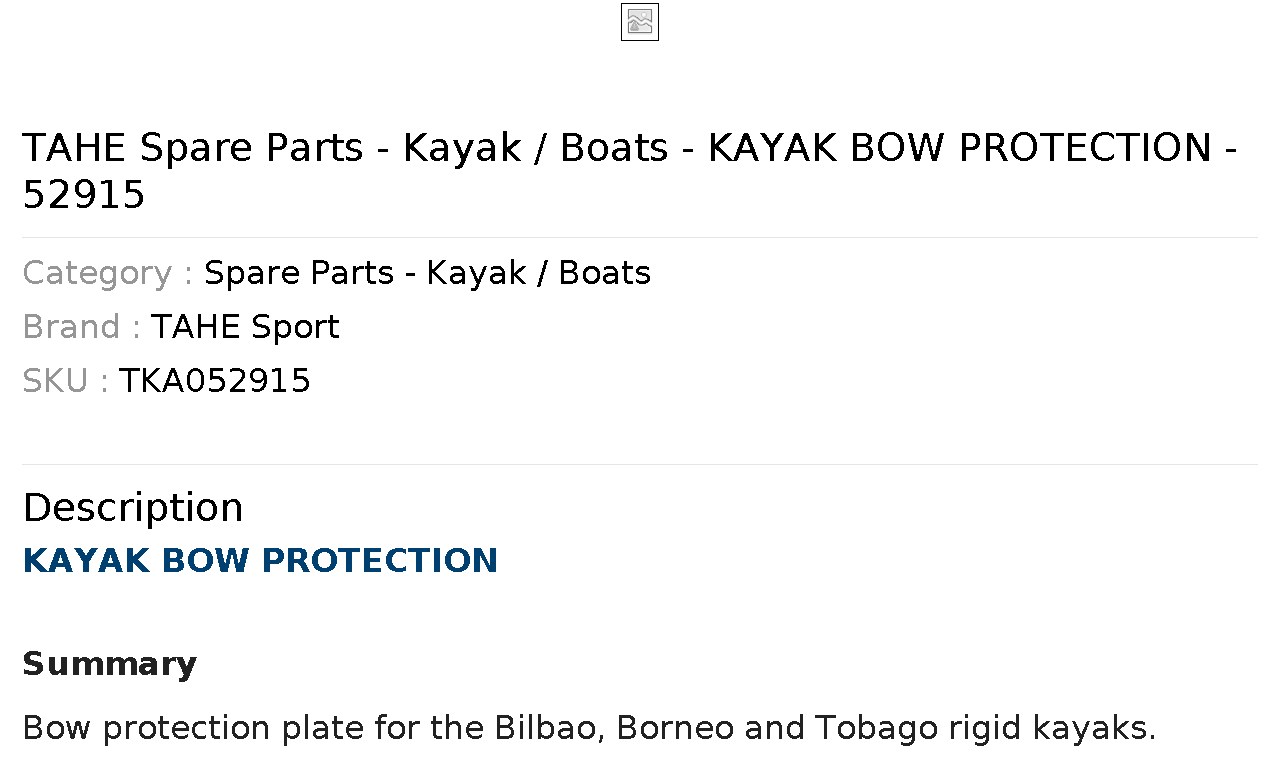This screenshot has width=1280, height=779.
Task: Click the divider line under the title
Action: [x=640, y=237]
